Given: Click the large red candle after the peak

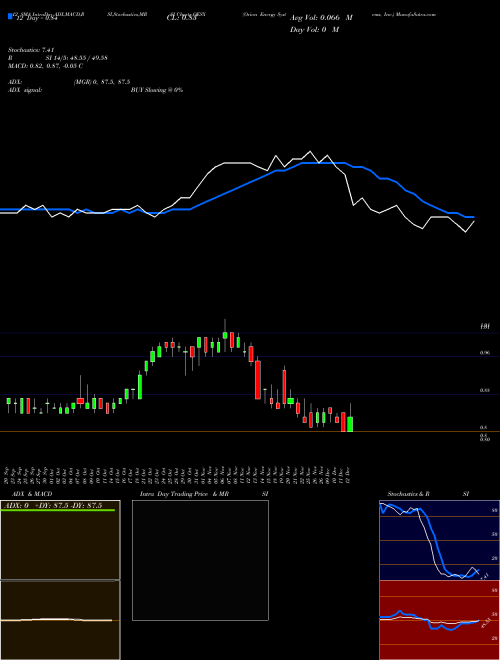Looking at the screenshot, I should click(258, 380).
